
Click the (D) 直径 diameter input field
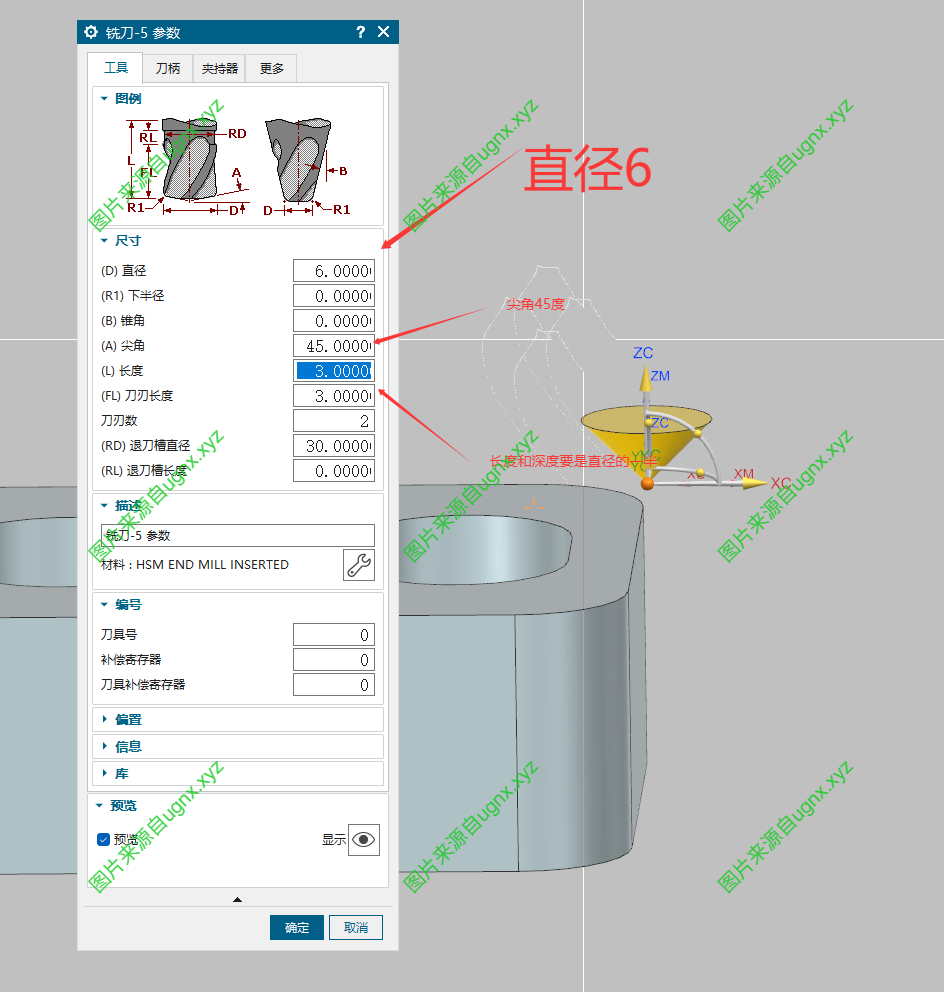[x=333, y=271]
